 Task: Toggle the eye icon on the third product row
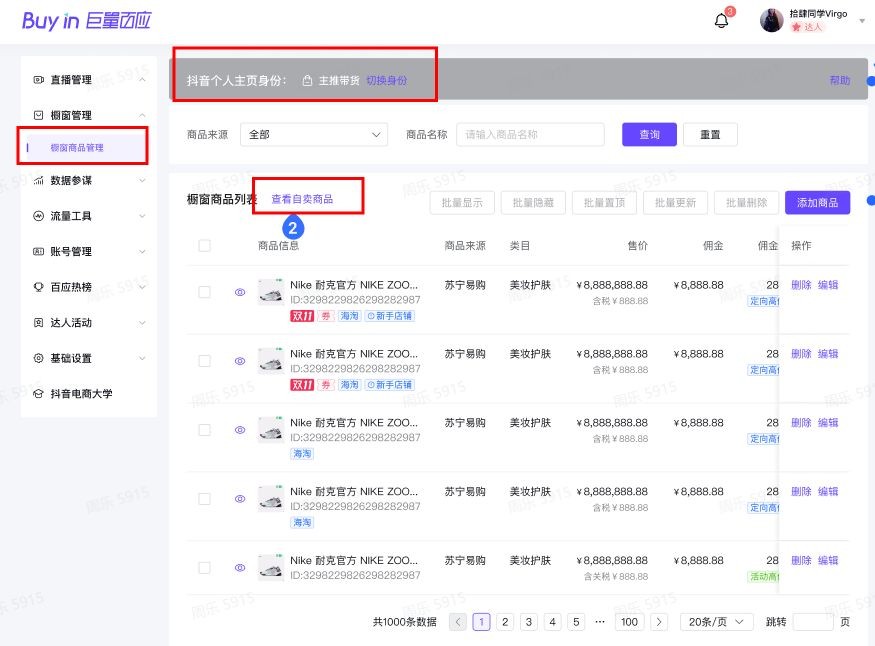(240, 430)
